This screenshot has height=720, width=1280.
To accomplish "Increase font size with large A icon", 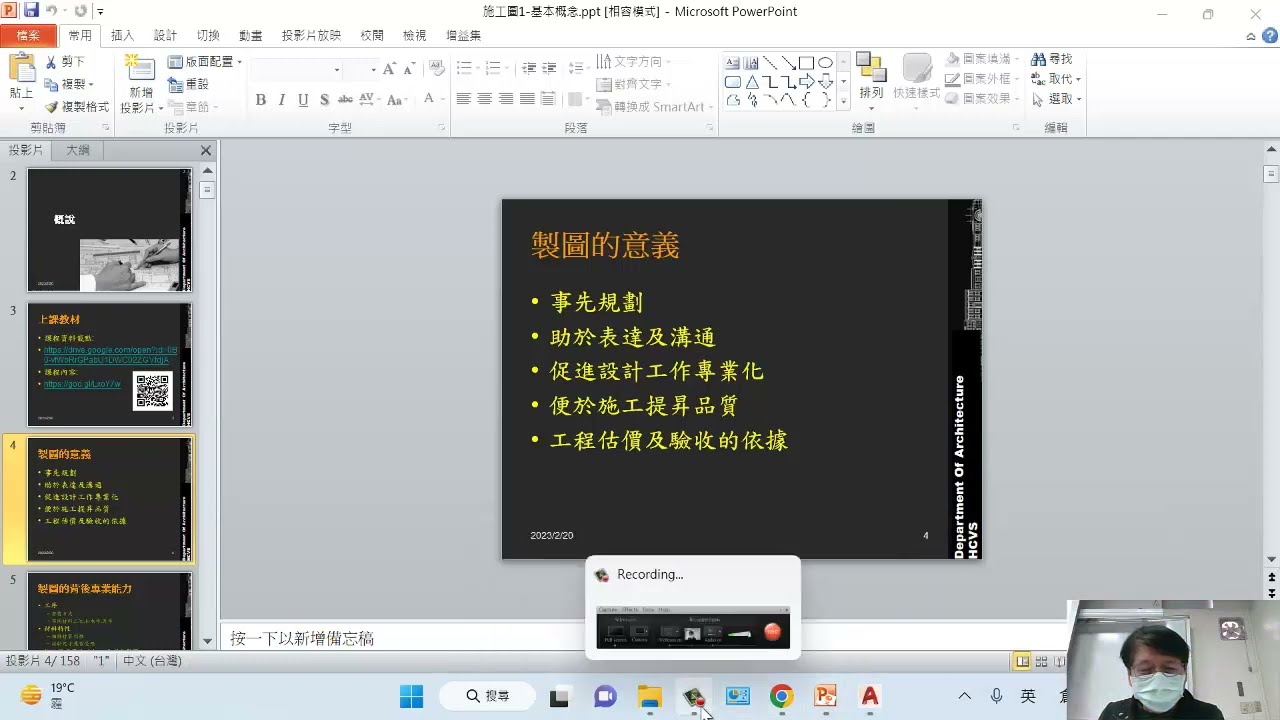I will click(390, 69).
